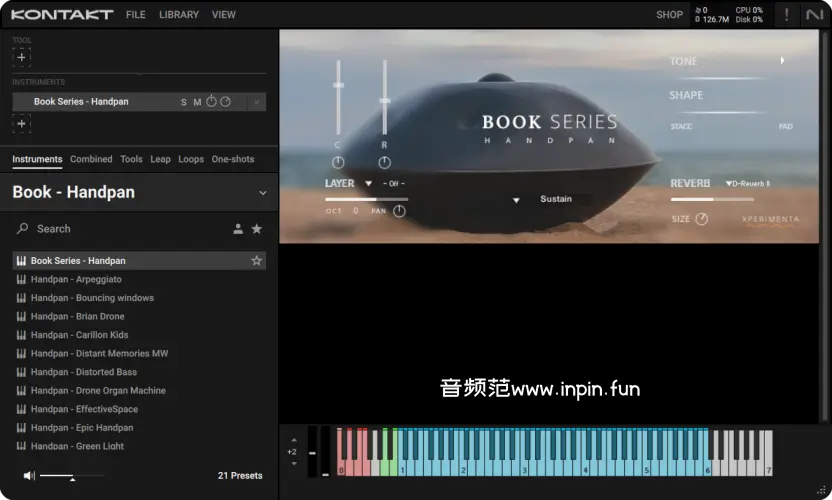832x500 pixels.
Task: Open the LIBRARY menu
Action: point(179,15)
